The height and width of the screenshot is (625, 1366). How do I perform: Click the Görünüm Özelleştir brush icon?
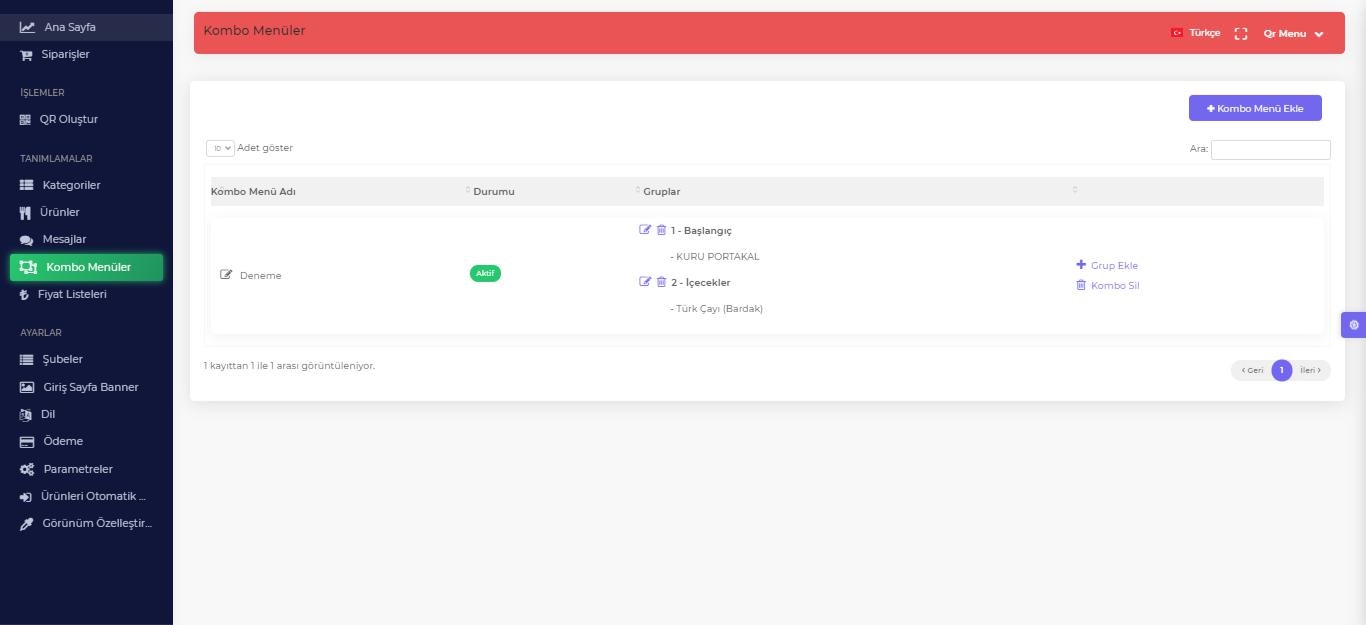(x=27, y=524)
